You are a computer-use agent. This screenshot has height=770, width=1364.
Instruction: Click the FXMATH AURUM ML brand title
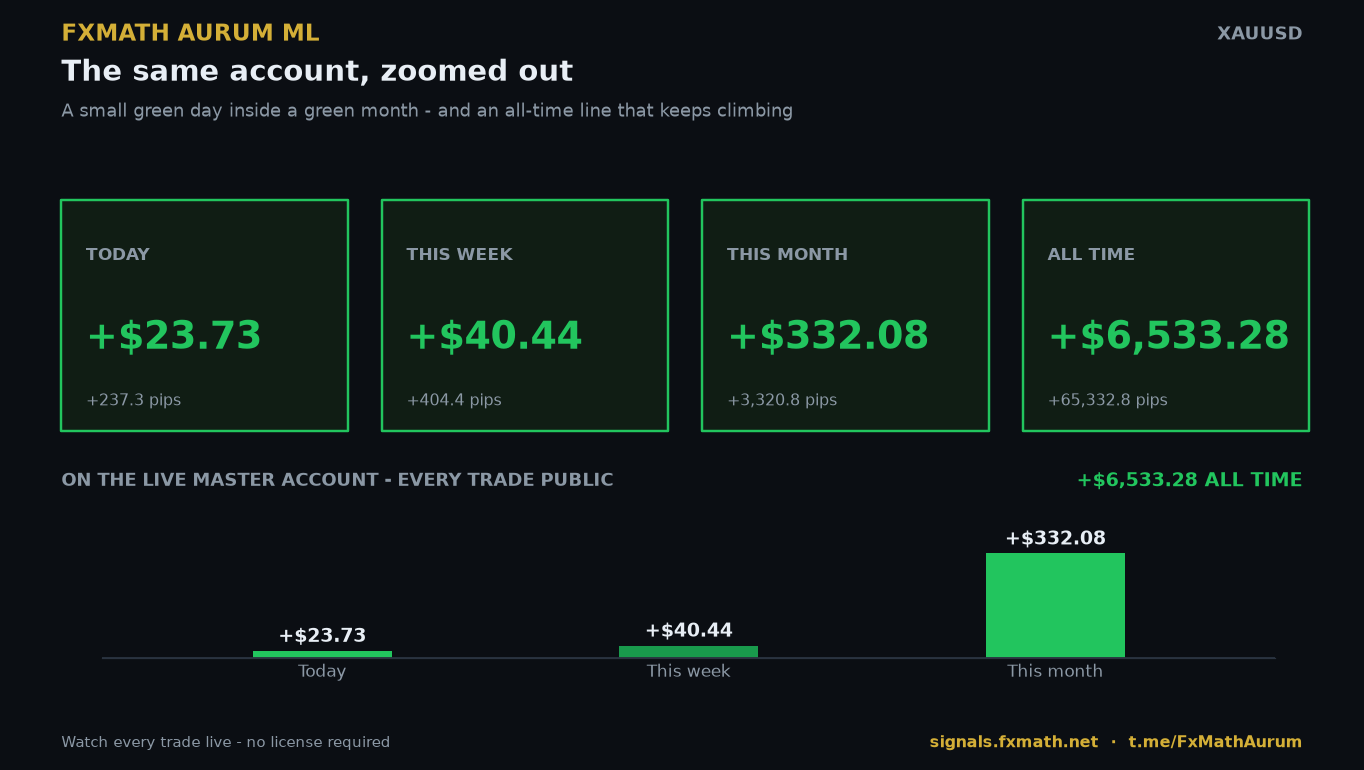point(190,34)
